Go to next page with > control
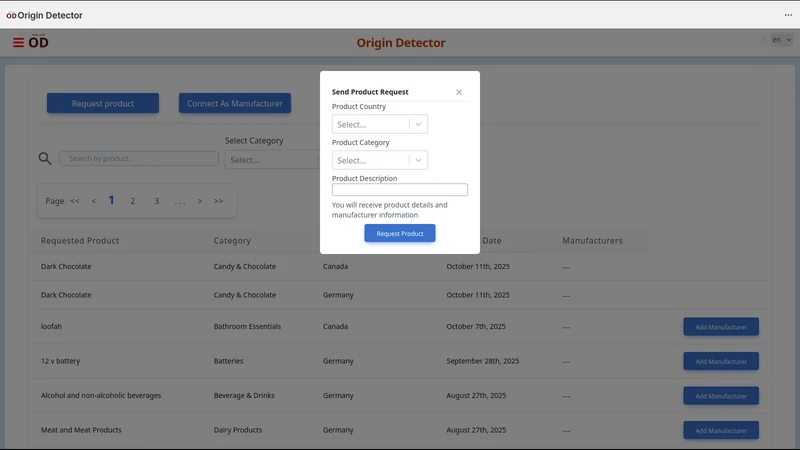 click(x=199, y=201)
